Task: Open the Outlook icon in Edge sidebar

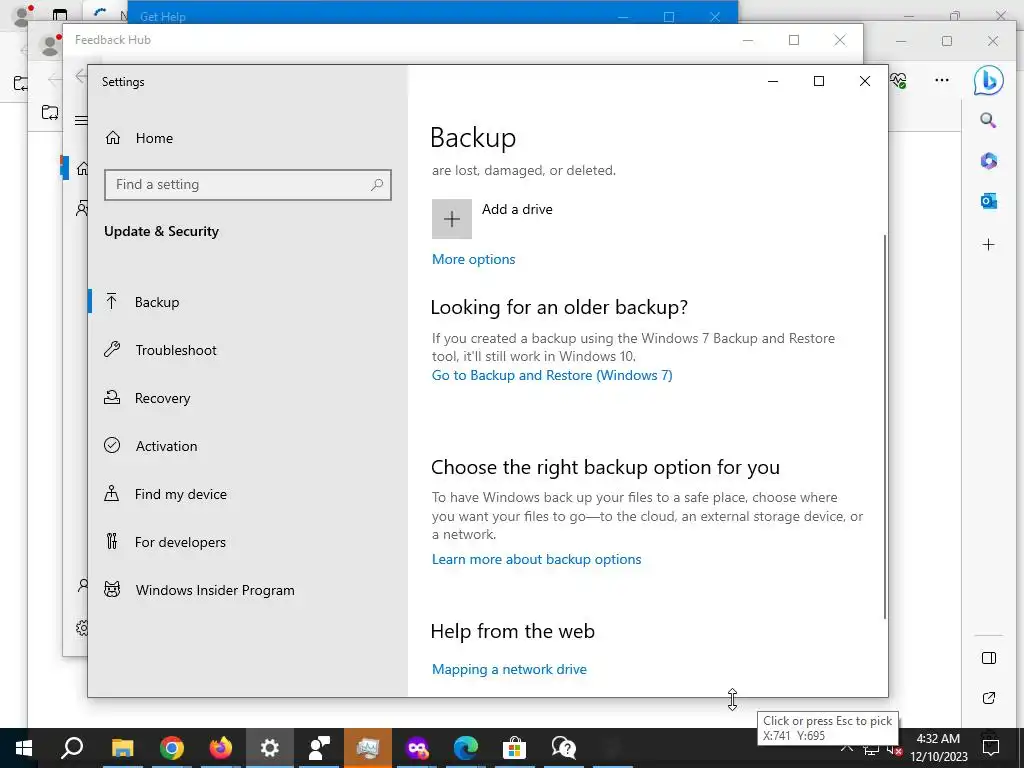Action: tap(988, 201)
